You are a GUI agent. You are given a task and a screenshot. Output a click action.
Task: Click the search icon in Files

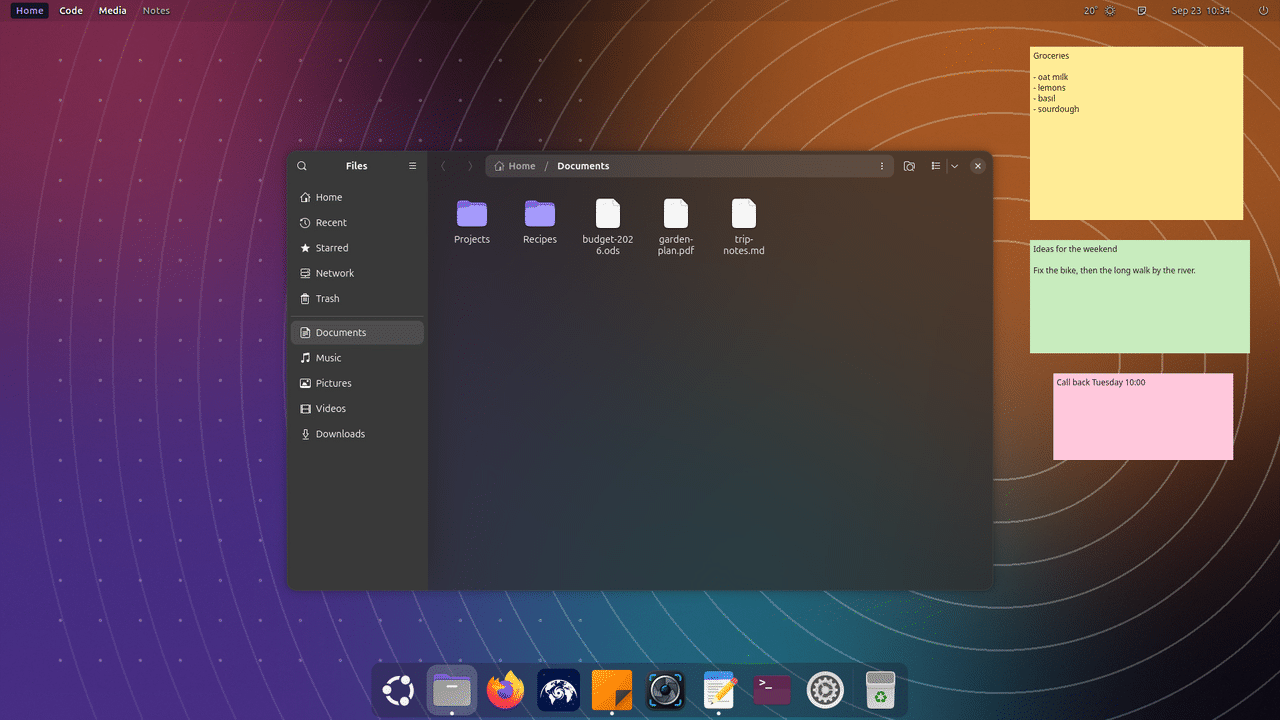(x=302, y=166)
